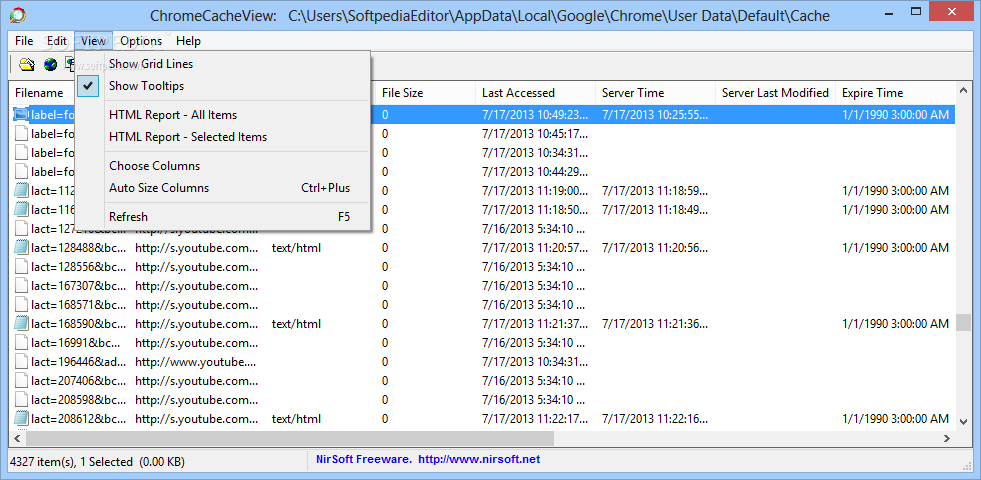Click icon of selected label=fo row

(x=21, y=115)
